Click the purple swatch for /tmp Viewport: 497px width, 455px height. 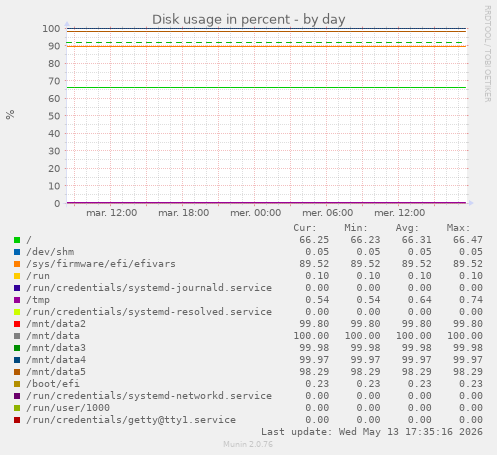17,300
